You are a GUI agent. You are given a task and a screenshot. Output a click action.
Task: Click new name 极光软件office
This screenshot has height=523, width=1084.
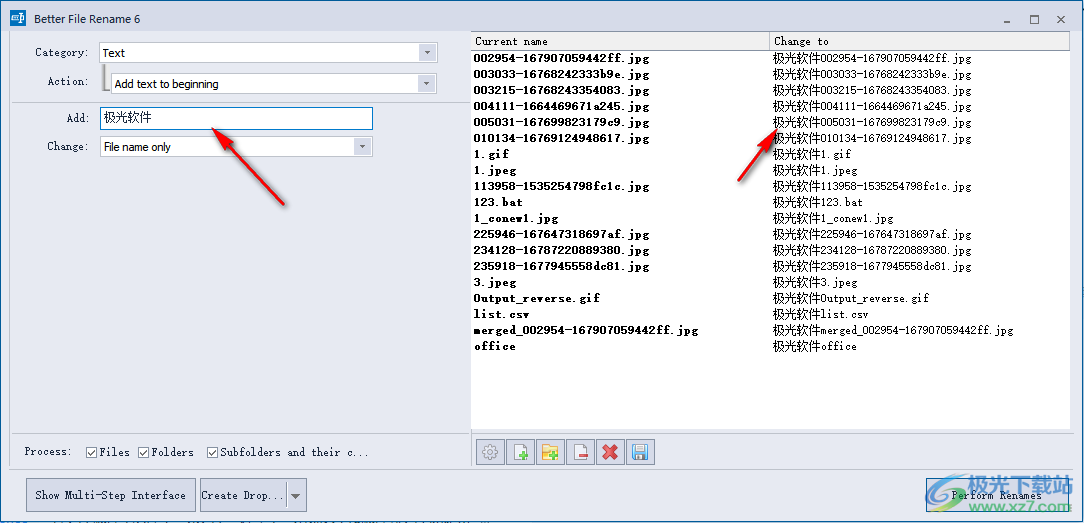(x=815, y=346)
